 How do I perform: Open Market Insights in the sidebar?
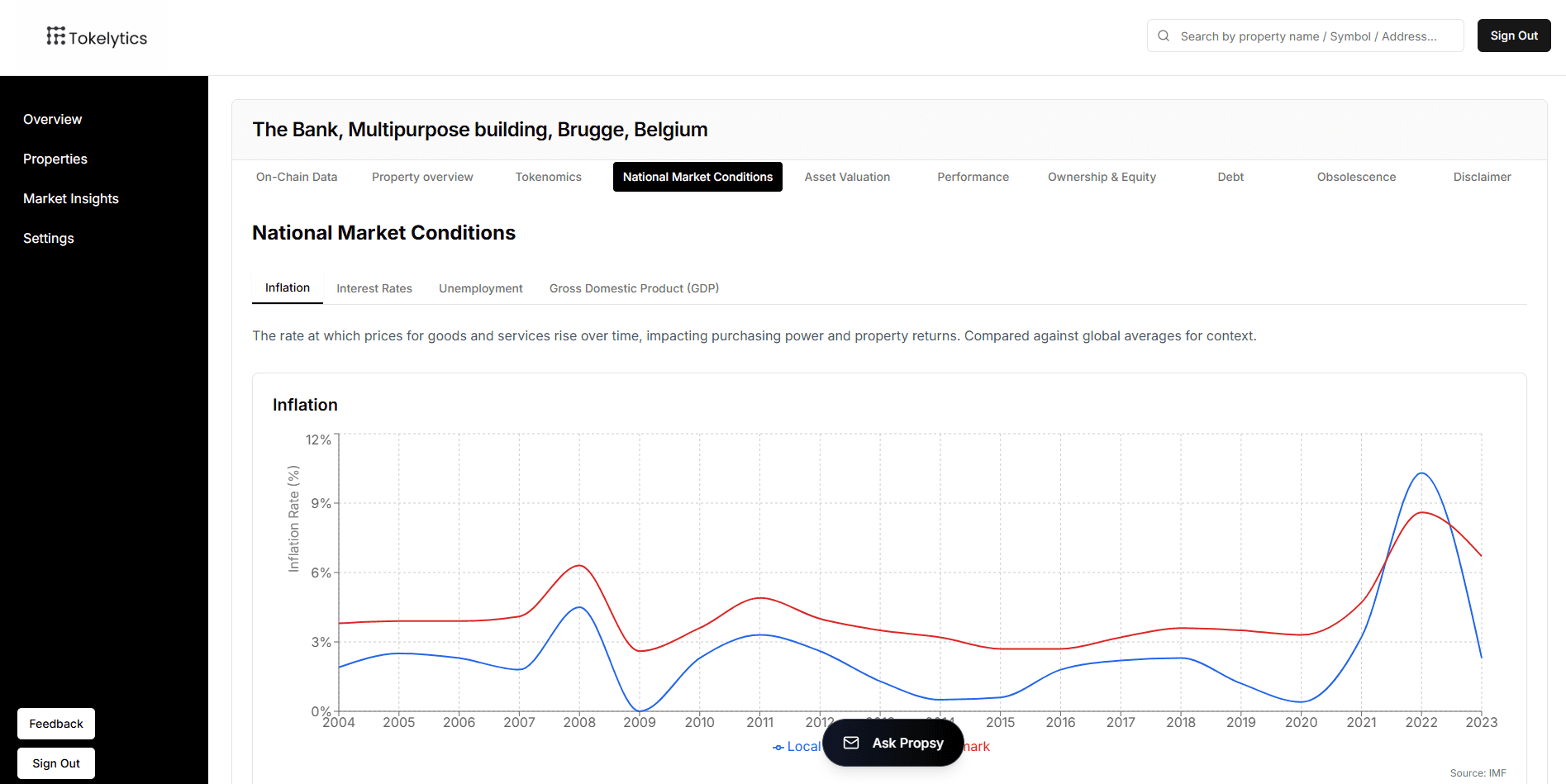[x=71, y=198]
